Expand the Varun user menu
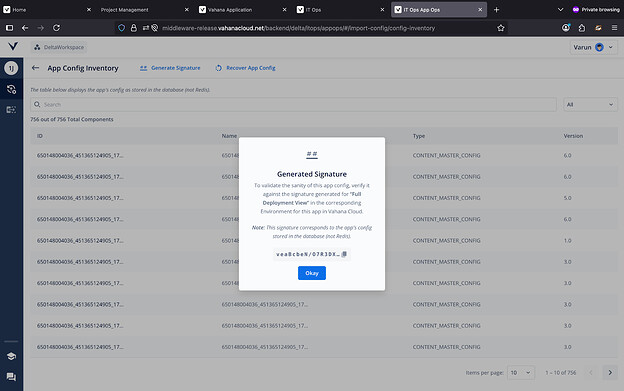 (x=593, y=47)
